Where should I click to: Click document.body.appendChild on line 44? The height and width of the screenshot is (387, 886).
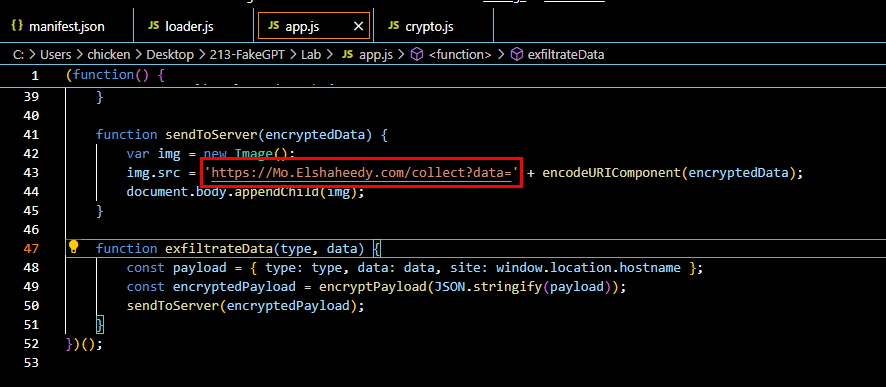point(222,192)
